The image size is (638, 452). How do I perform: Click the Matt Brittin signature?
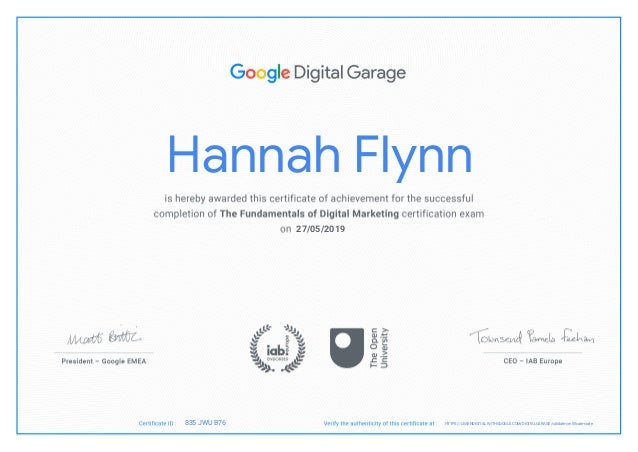pyautogui.click(x=104, y=337)
